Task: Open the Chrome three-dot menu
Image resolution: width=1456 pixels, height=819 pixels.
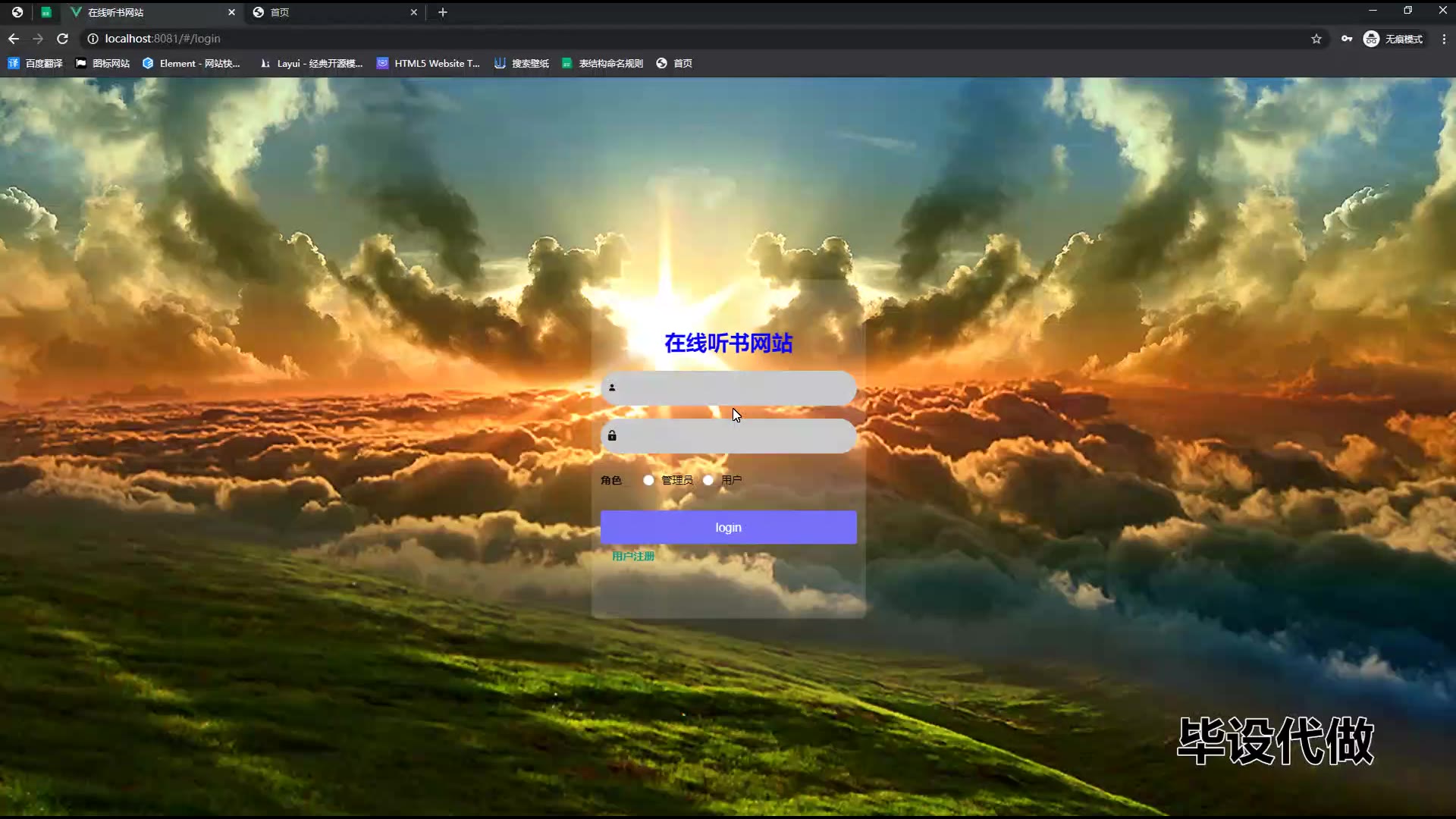Action: pyautogui.click(x=1444, y=39)
